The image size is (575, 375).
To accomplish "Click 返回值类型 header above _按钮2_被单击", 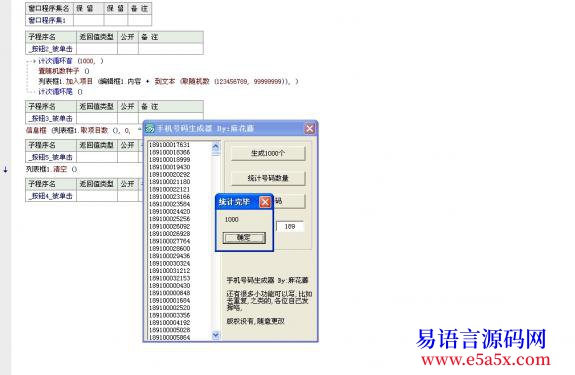I will 97,37.
